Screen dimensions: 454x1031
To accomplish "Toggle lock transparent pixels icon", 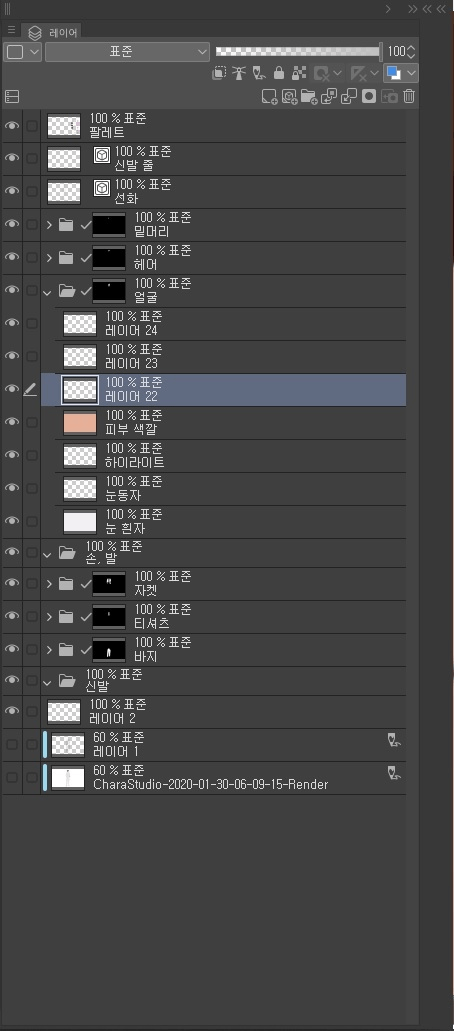I will click(299, 73).
